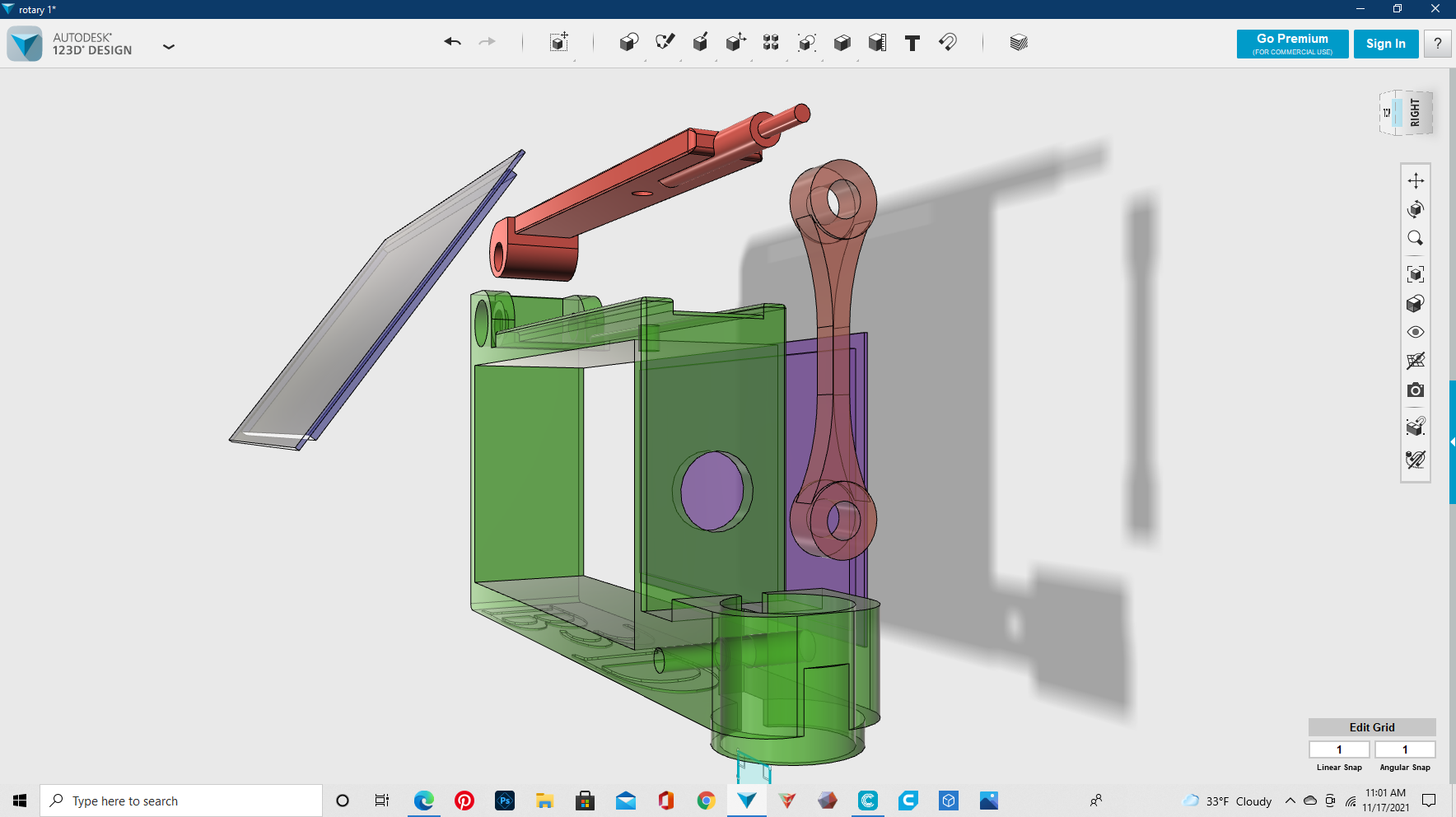Click the Undo arrow in the toolbar
The height and width of the screenshot is (817, 1456).
pos(452,42)
